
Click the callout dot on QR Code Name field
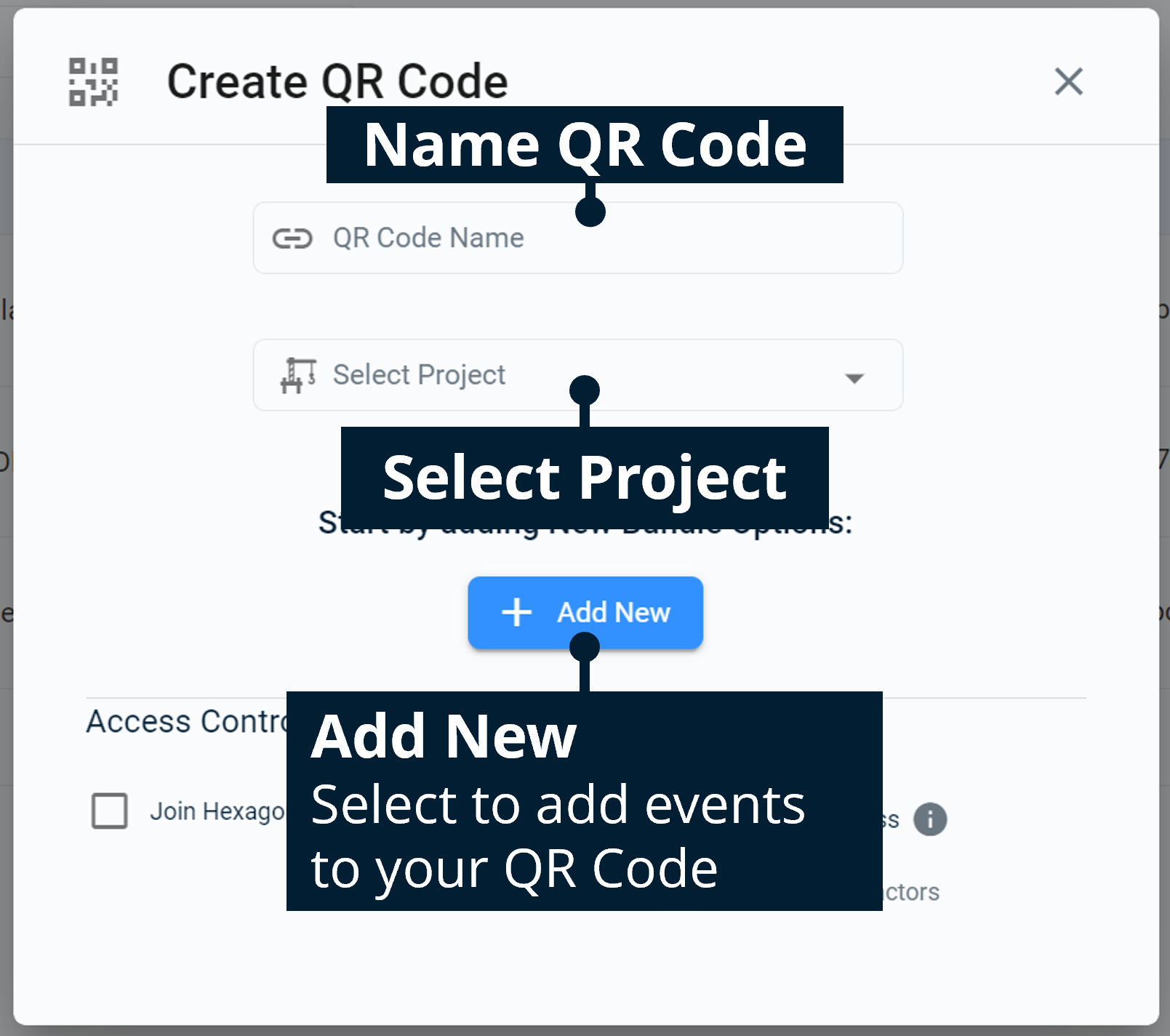(x=590, y=212)
